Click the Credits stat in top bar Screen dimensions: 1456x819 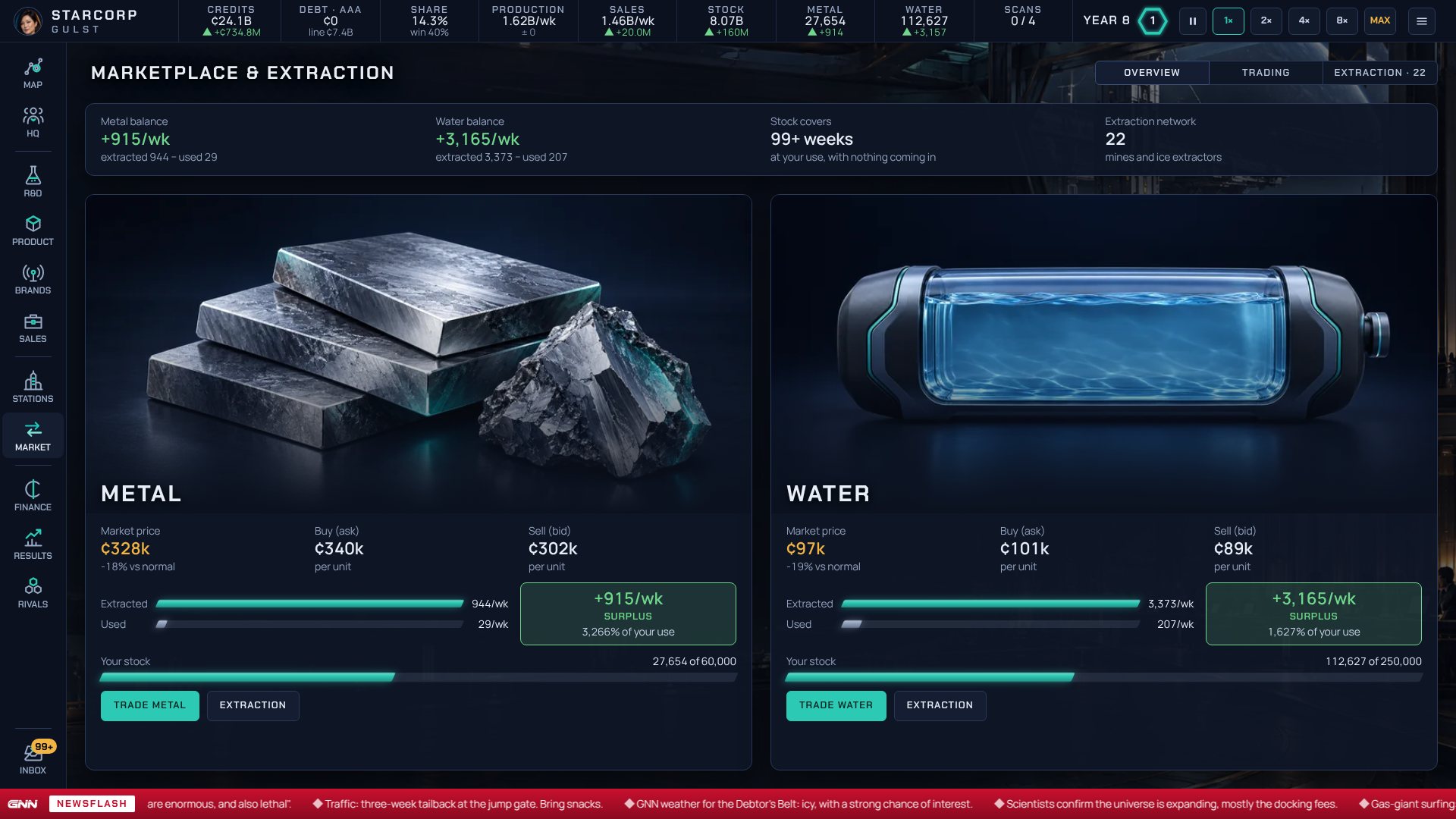(231, 21)
